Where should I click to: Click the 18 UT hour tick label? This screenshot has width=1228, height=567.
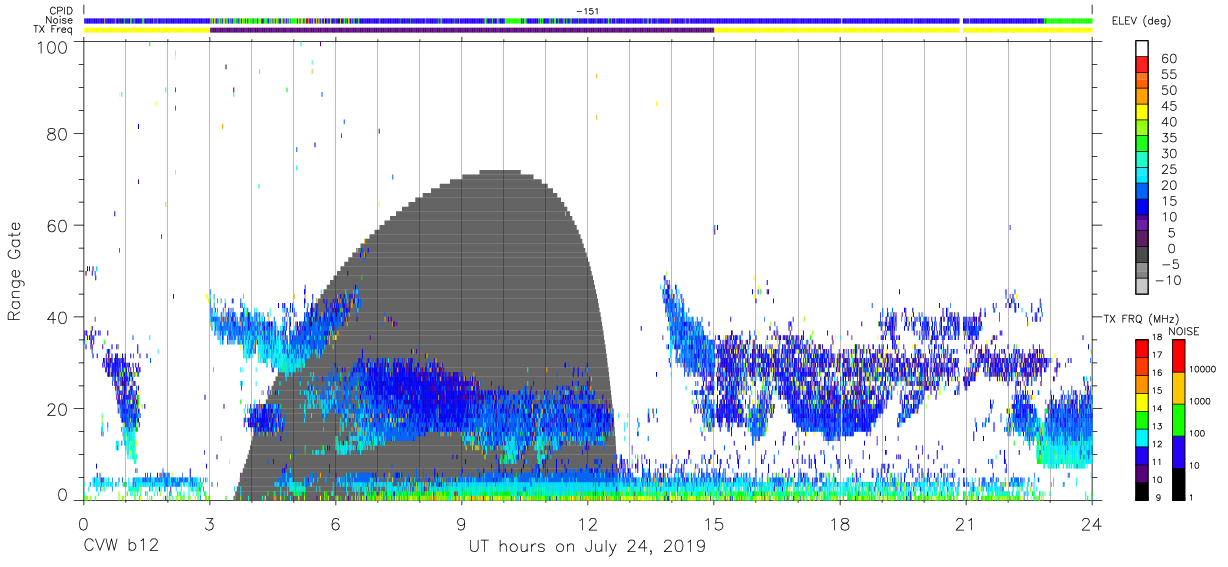click(840, 525)
